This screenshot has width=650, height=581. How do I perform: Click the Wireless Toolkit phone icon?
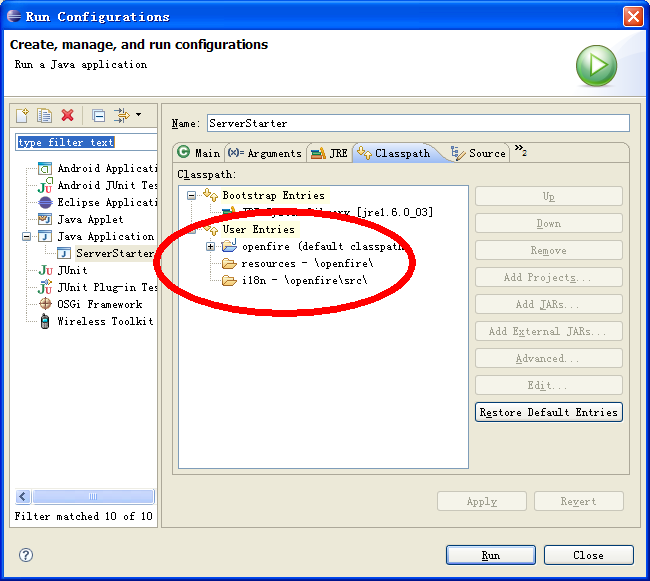45,321
